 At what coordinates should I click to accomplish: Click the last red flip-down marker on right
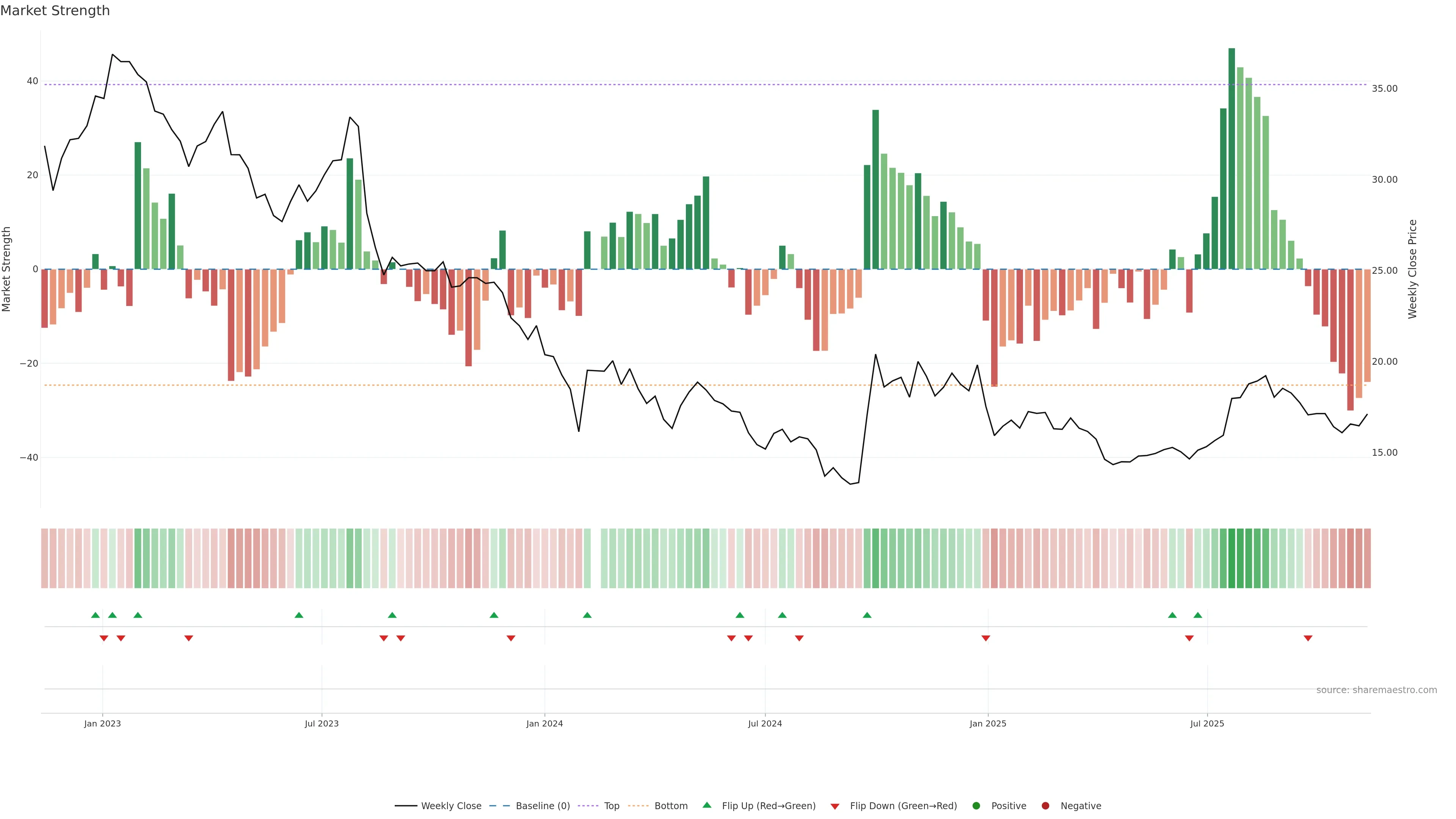tap(1308, 638)
